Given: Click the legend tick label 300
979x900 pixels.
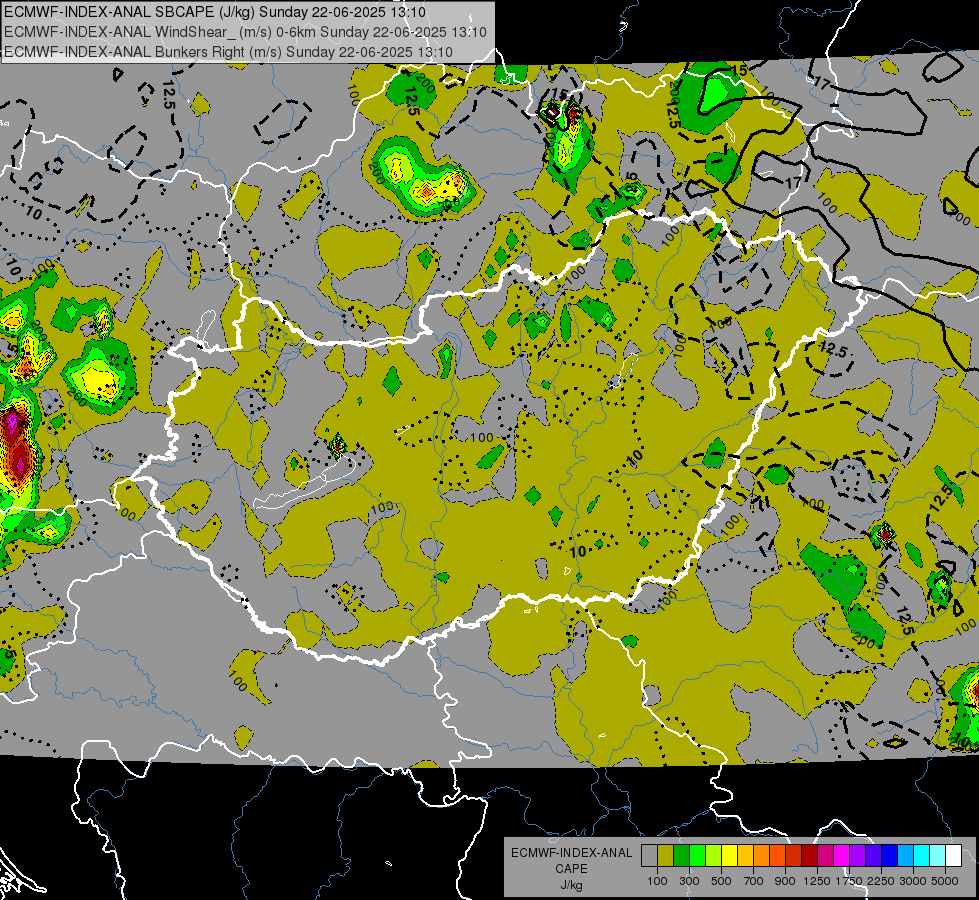Looking at the screenshot, I should point(689,881).
